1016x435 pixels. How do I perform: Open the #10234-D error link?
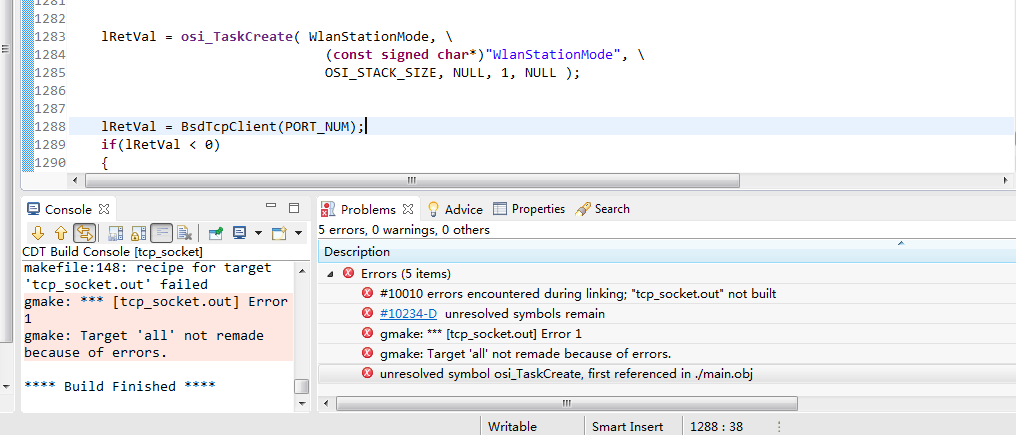(407, 313)
